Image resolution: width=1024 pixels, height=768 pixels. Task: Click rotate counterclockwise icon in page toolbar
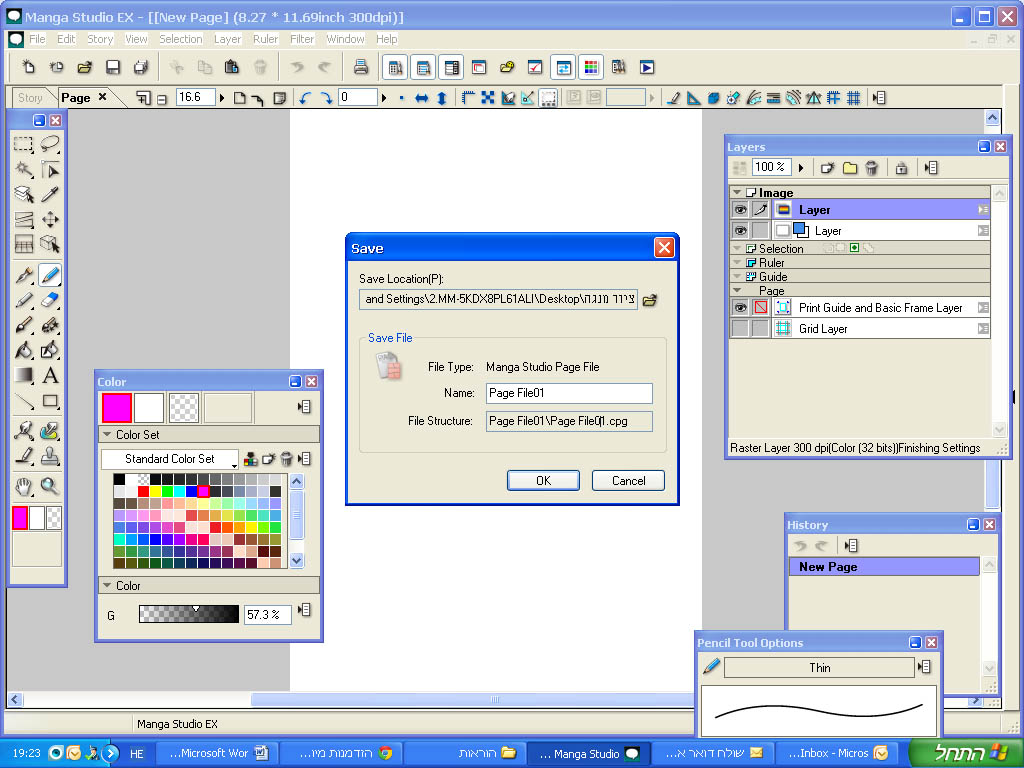[305, 98]
